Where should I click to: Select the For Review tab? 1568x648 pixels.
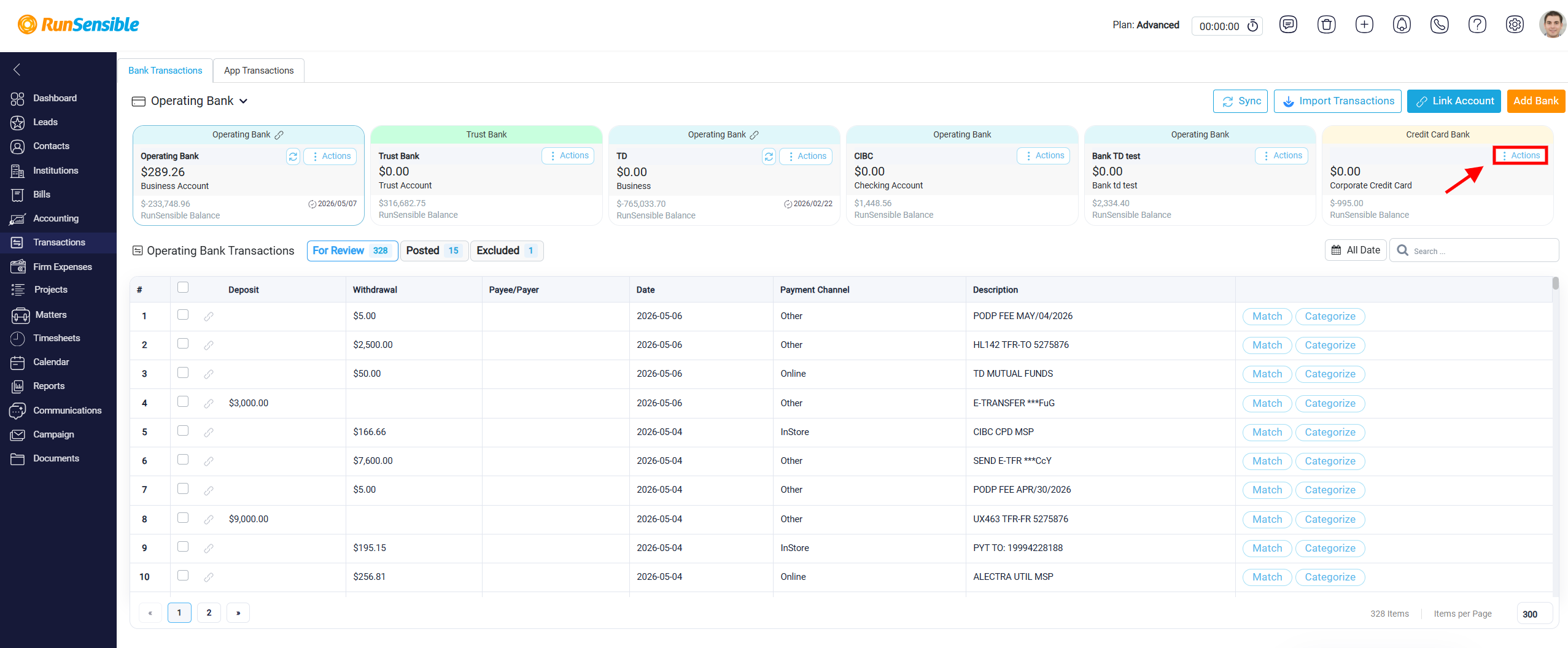point(352,251)
